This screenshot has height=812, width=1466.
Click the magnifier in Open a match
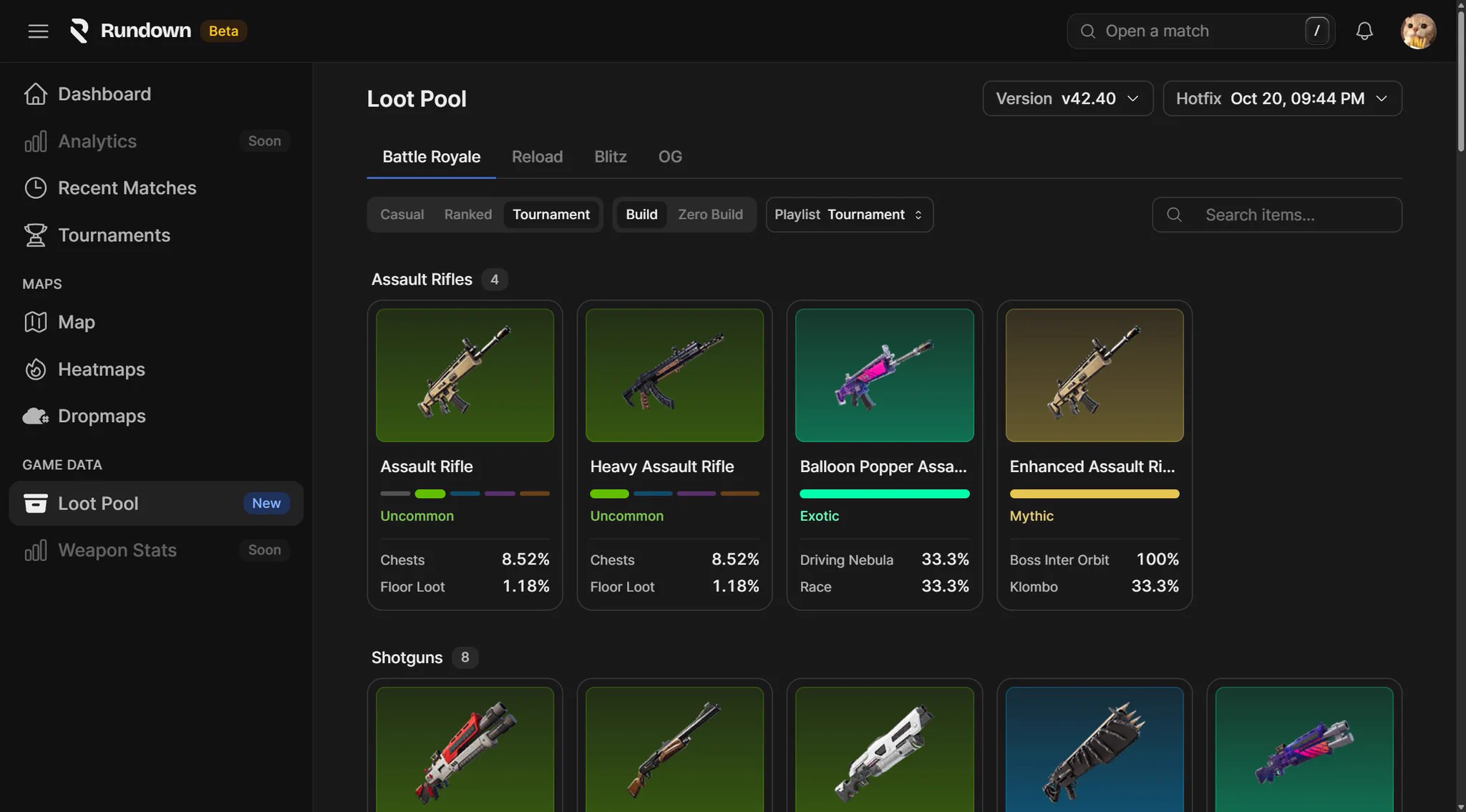tap(1087, 31)
